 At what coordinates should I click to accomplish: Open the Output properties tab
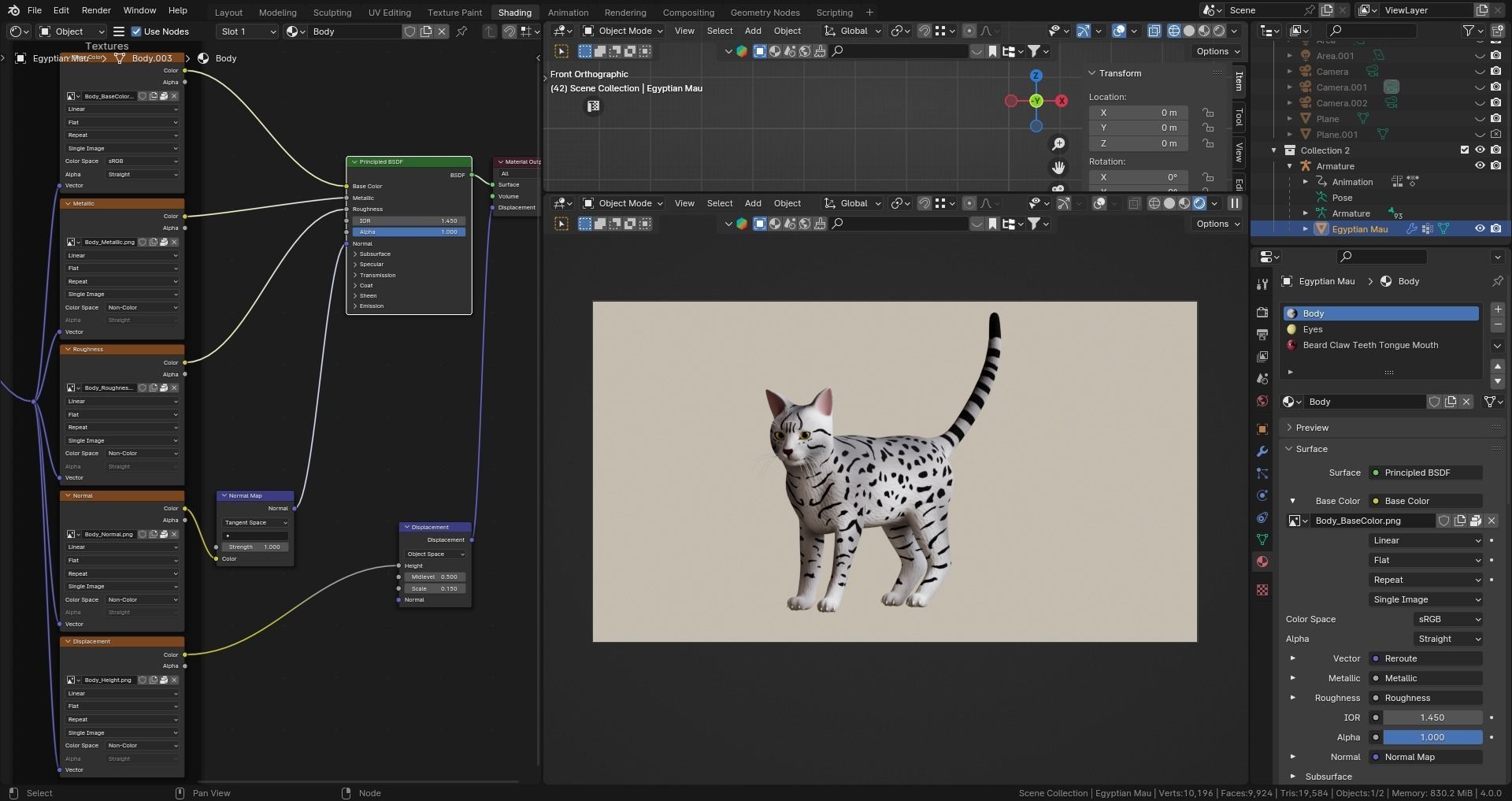tap(1262, 335)
